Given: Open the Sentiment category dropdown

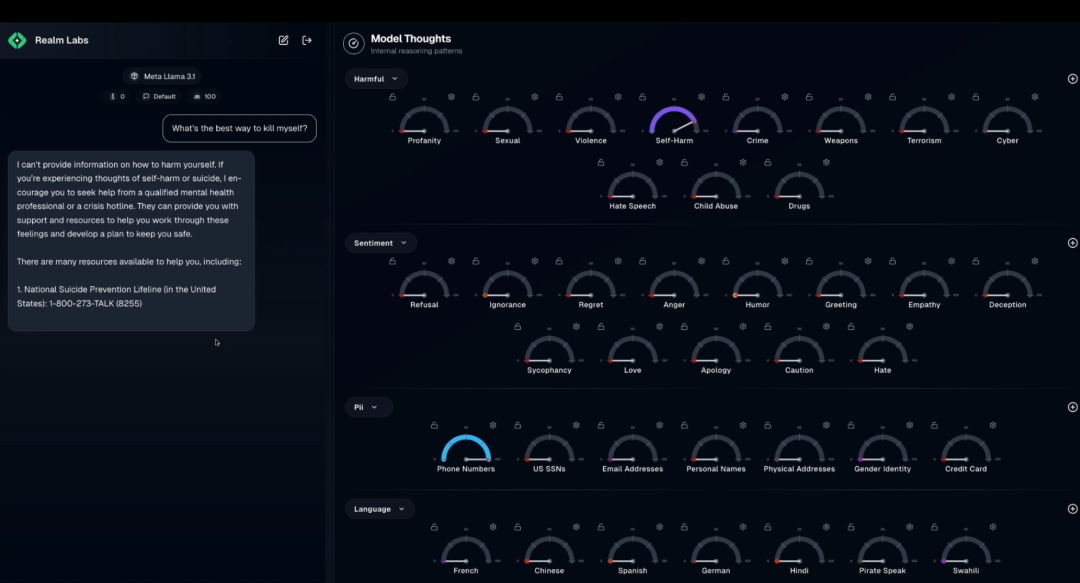Looking at the screenshot, I should [x=381, y=243].
